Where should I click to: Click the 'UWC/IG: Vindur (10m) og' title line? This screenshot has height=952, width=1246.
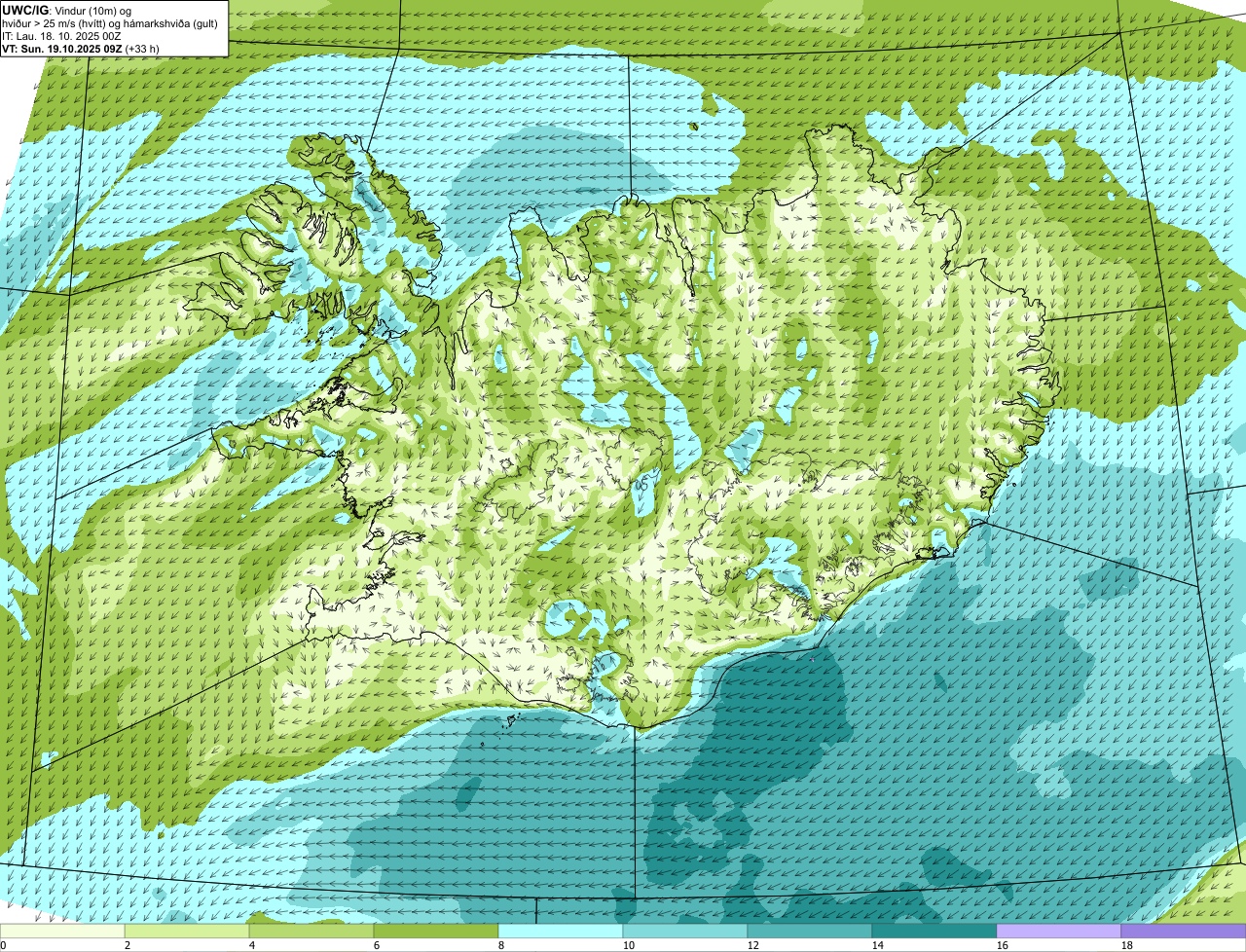click(67, 10)
